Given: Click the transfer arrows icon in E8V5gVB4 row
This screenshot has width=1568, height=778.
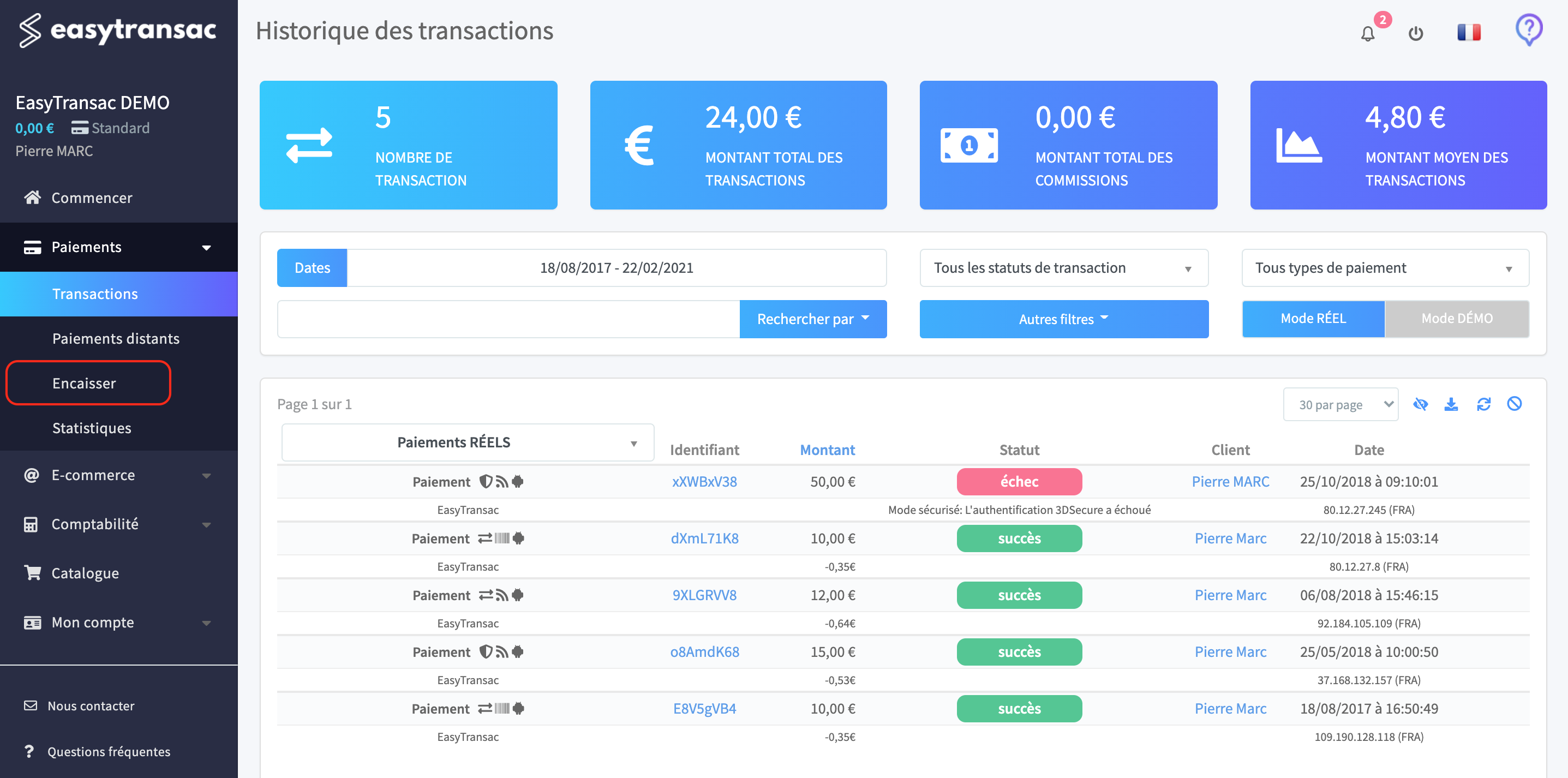Looking at the screenshot, I should click(x=485, y=709).
